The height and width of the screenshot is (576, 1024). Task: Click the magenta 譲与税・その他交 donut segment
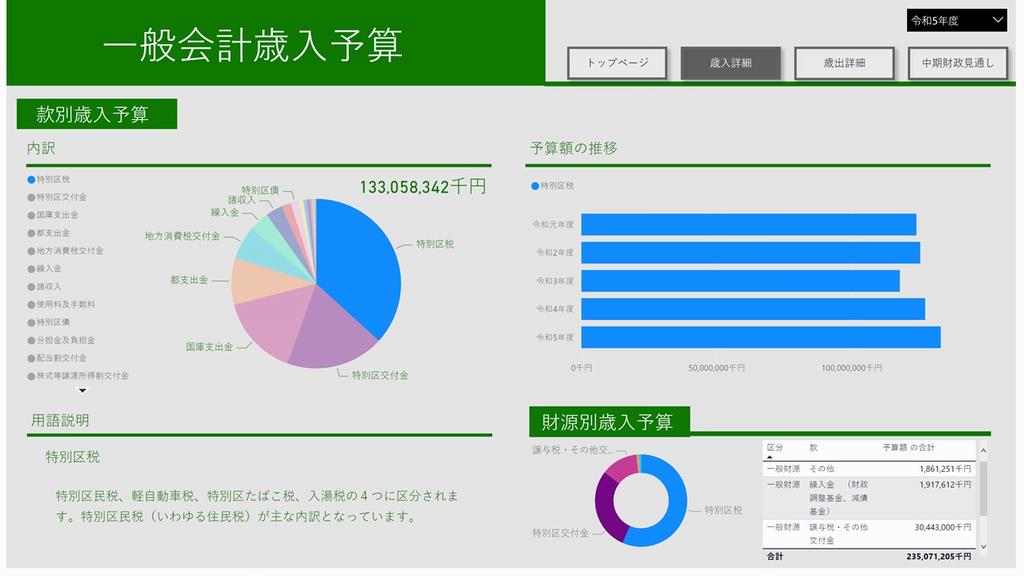point(620,466)
